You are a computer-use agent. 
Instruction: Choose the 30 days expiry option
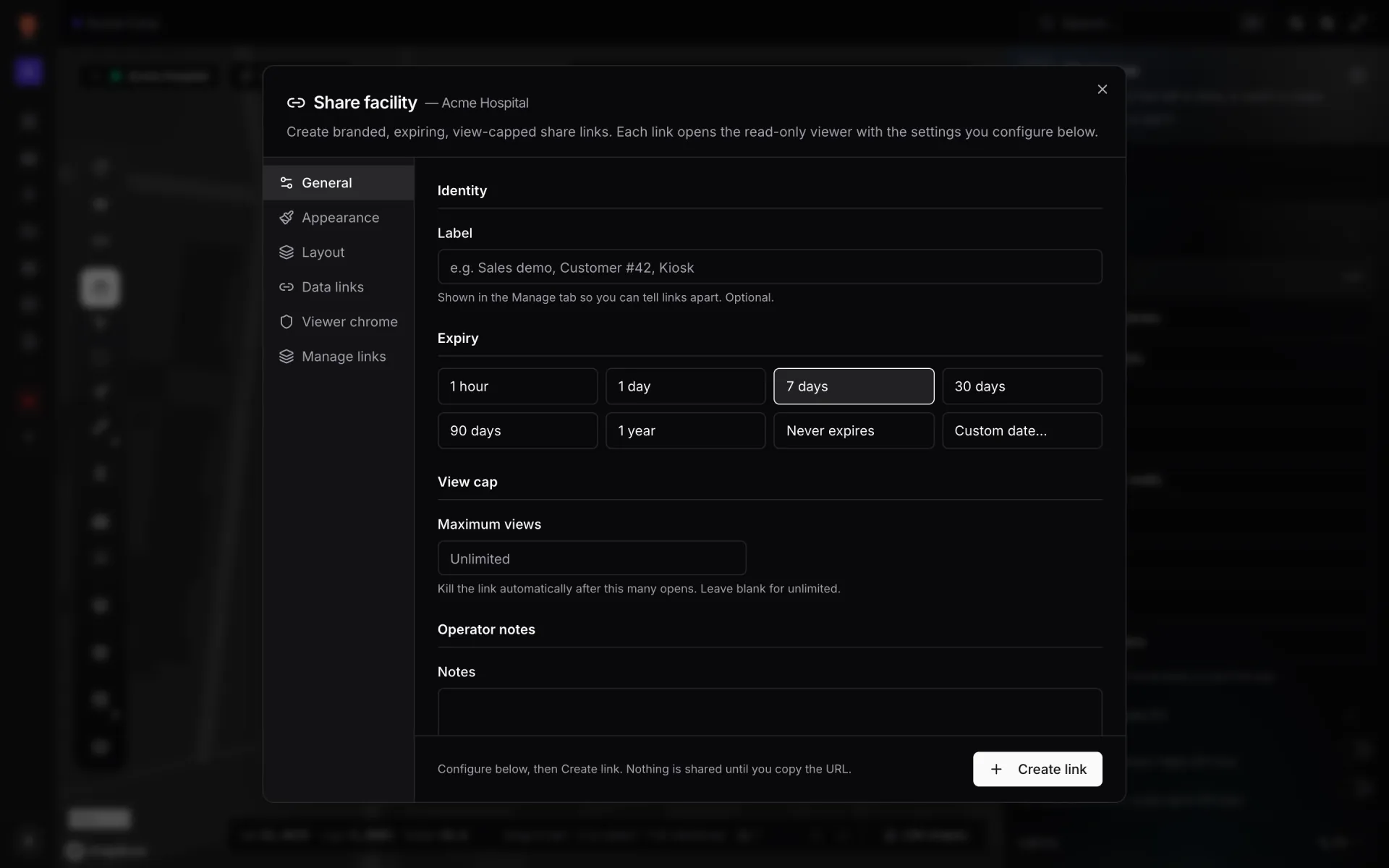point(1021,386)
